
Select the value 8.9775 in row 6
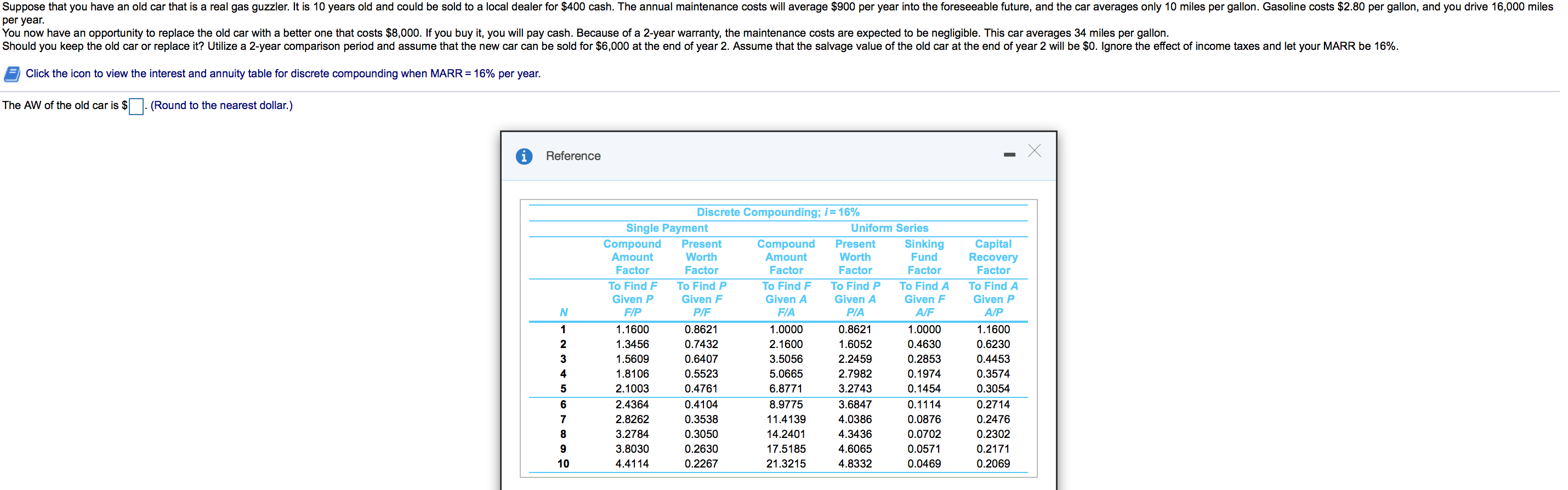(786, 405)
